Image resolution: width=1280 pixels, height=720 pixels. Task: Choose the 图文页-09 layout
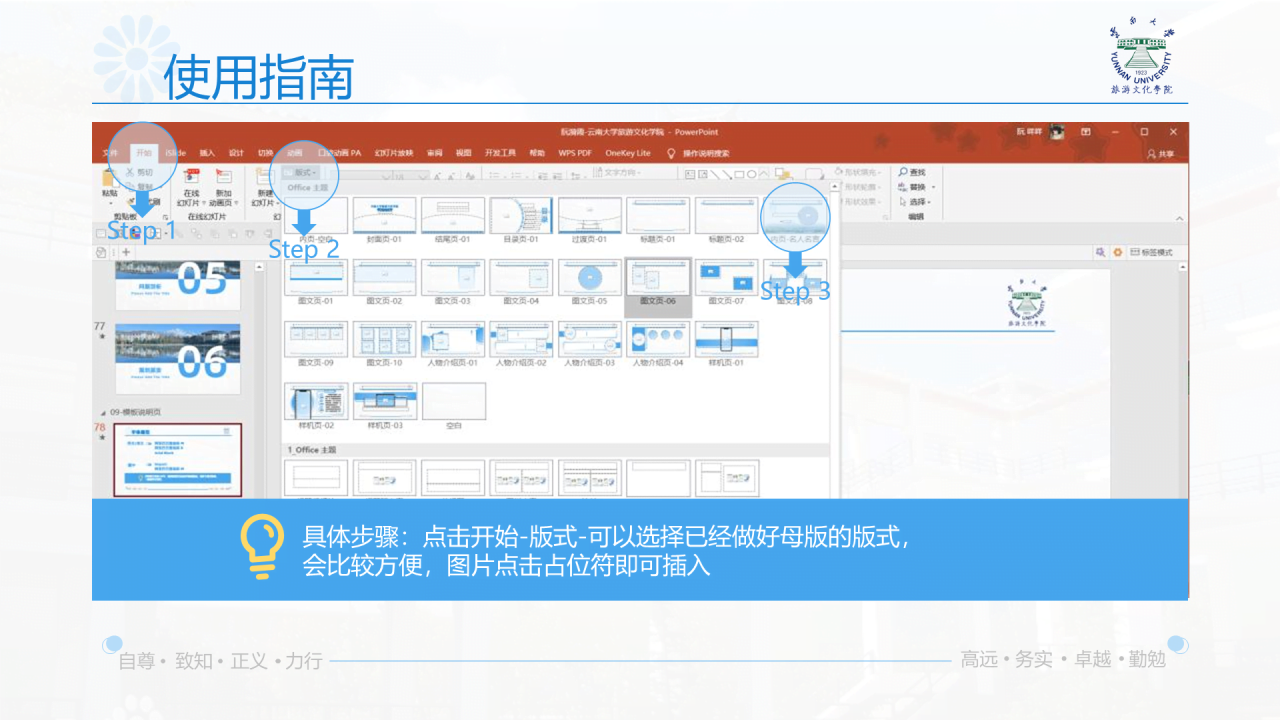pos(317,344)
